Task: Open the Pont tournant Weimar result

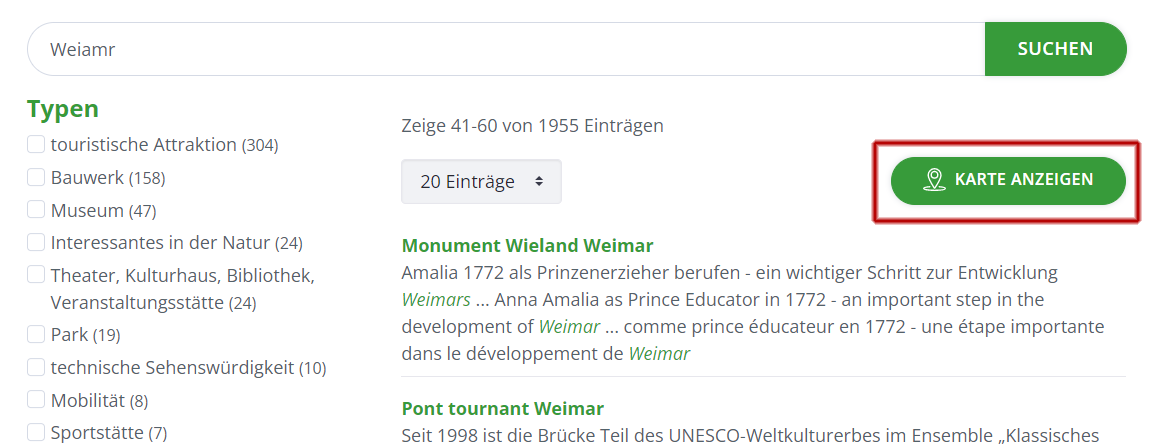Action: tap(503, 409)
